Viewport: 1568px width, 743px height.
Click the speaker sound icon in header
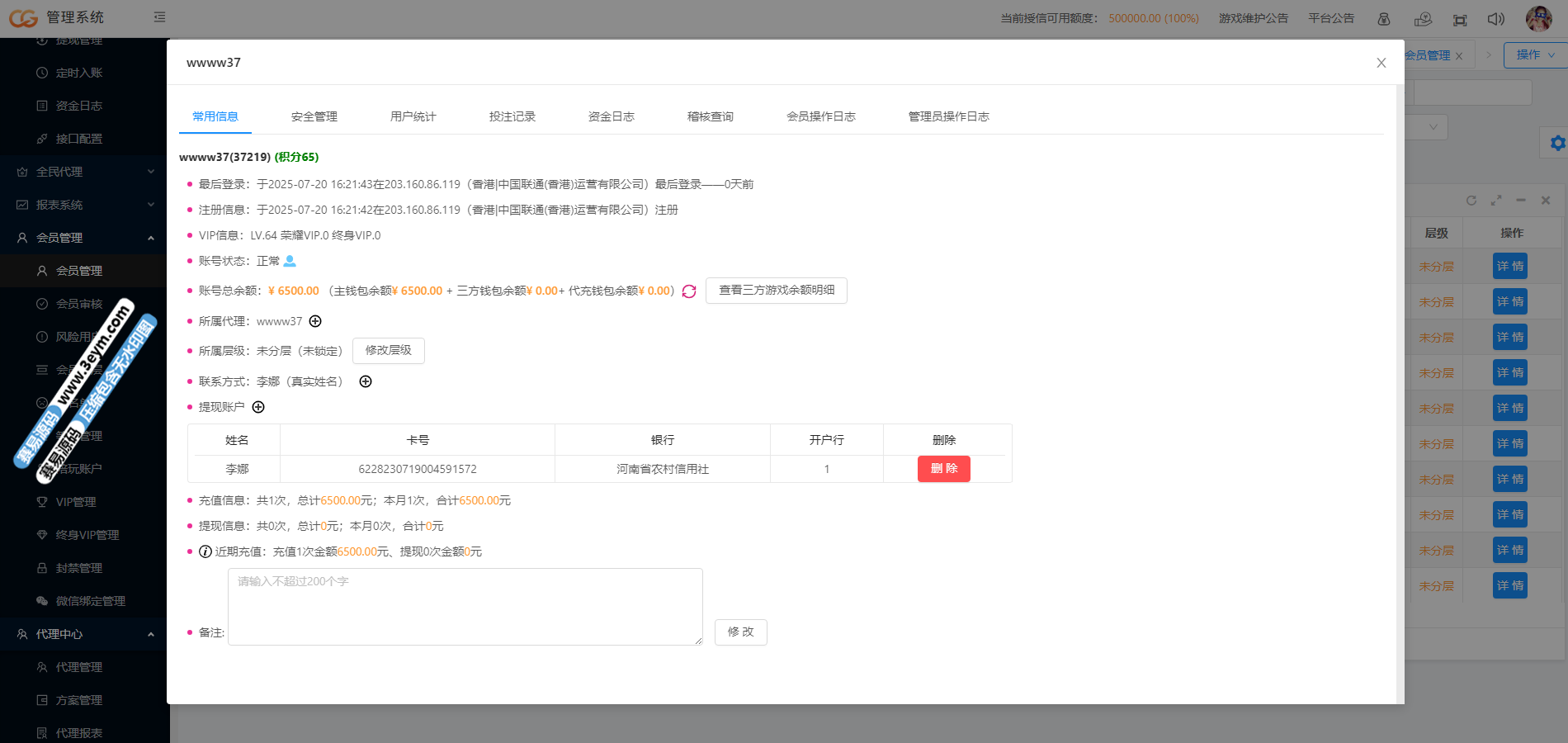click(x=1495, y=19)
